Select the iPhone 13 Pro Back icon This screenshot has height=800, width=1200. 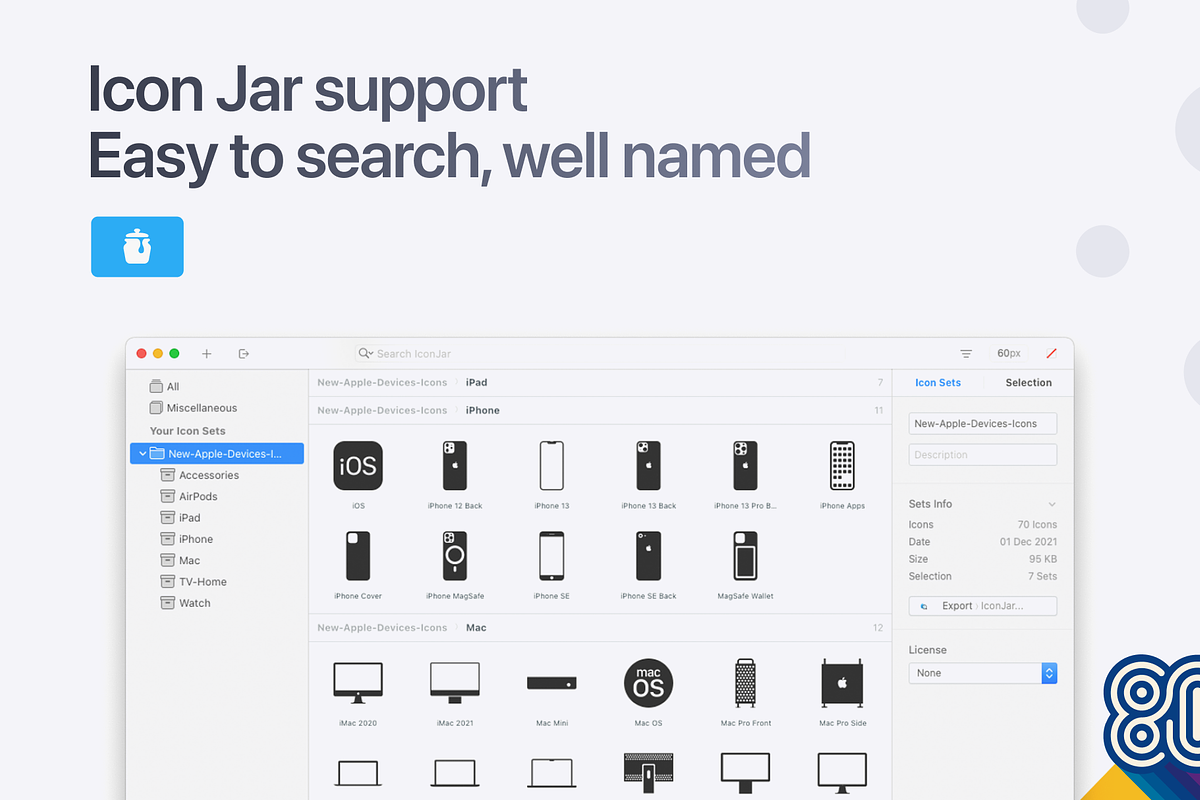745,466
